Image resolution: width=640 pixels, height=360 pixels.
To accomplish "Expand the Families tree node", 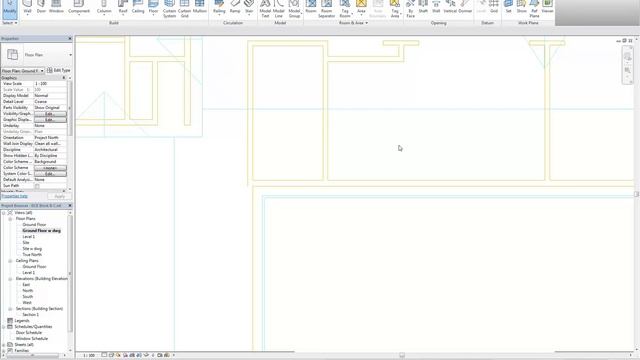I will tap(4, 351).
